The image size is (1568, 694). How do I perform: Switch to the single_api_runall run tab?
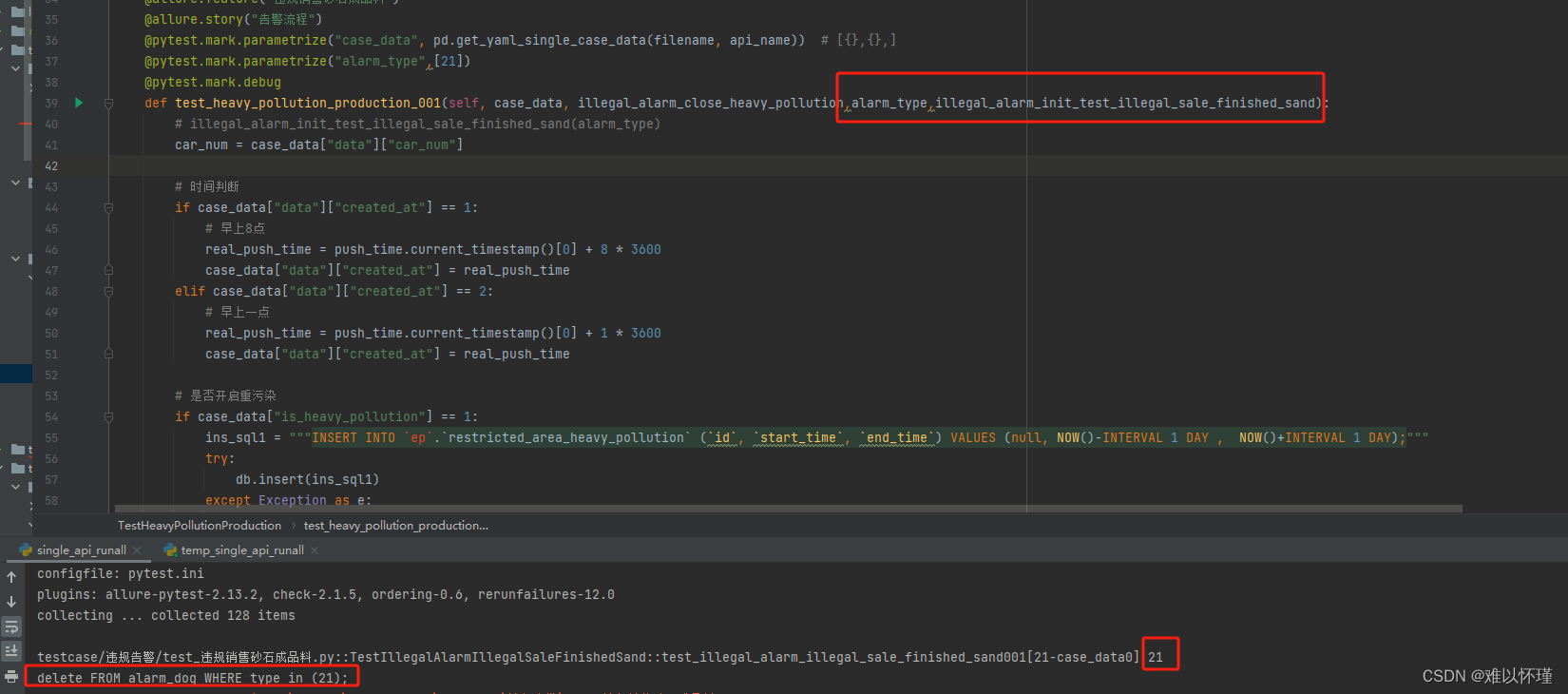[x=82, y=550]
